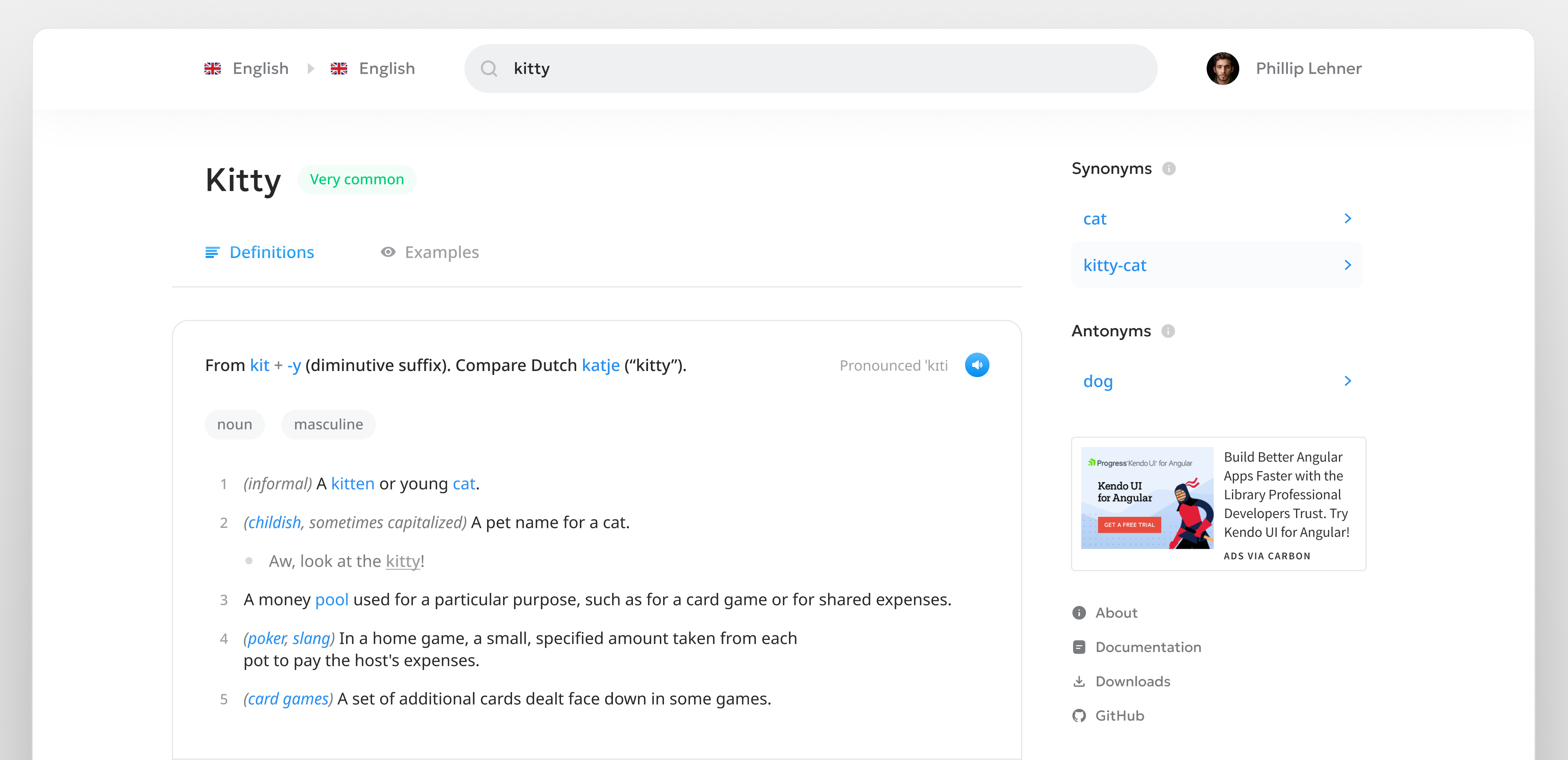Open the cat link in definition 1
The height and width of the screenshot is (760, 1568).
point(464,483)
